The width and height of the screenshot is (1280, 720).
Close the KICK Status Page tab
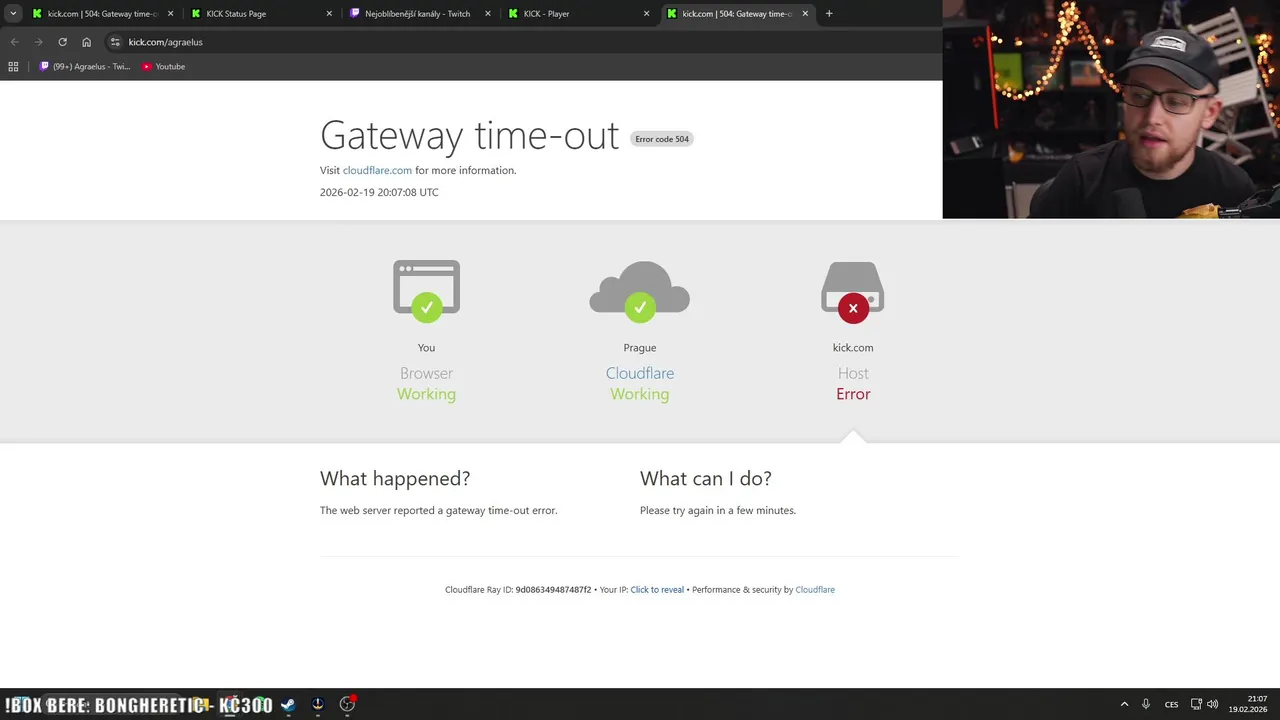coord(330,14)
